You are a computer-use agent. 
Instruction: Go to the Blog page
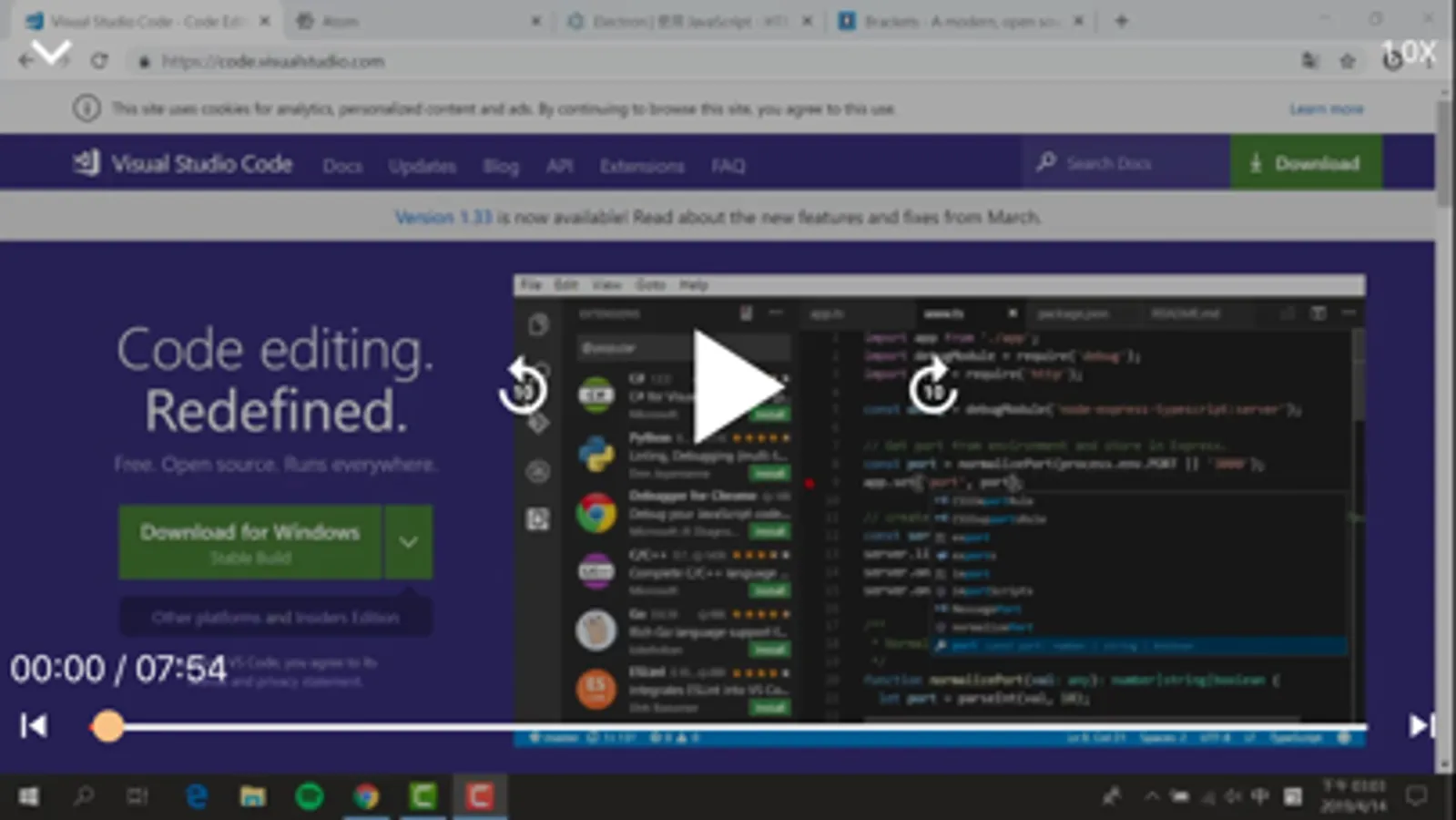(x=501, y=166)
